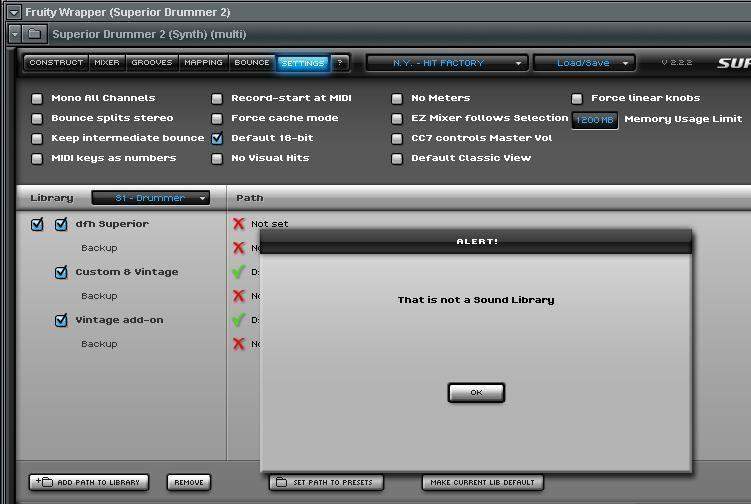
Task: Switch to the CONSTRUCT tab
Action: point(56,63)
